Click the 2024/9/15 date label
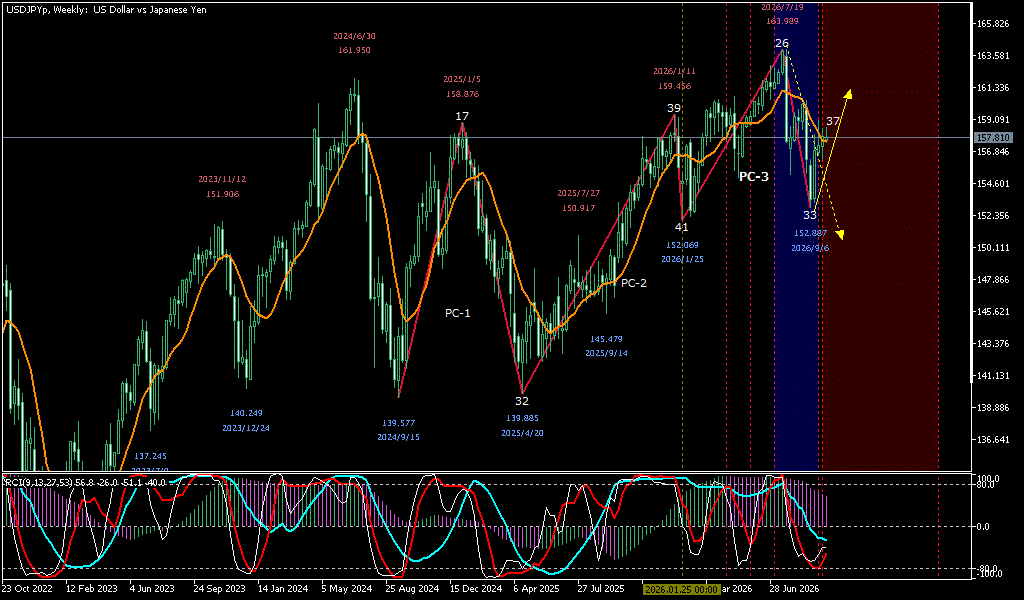This screenshot has width=1024, height=600. coord(398,437)
